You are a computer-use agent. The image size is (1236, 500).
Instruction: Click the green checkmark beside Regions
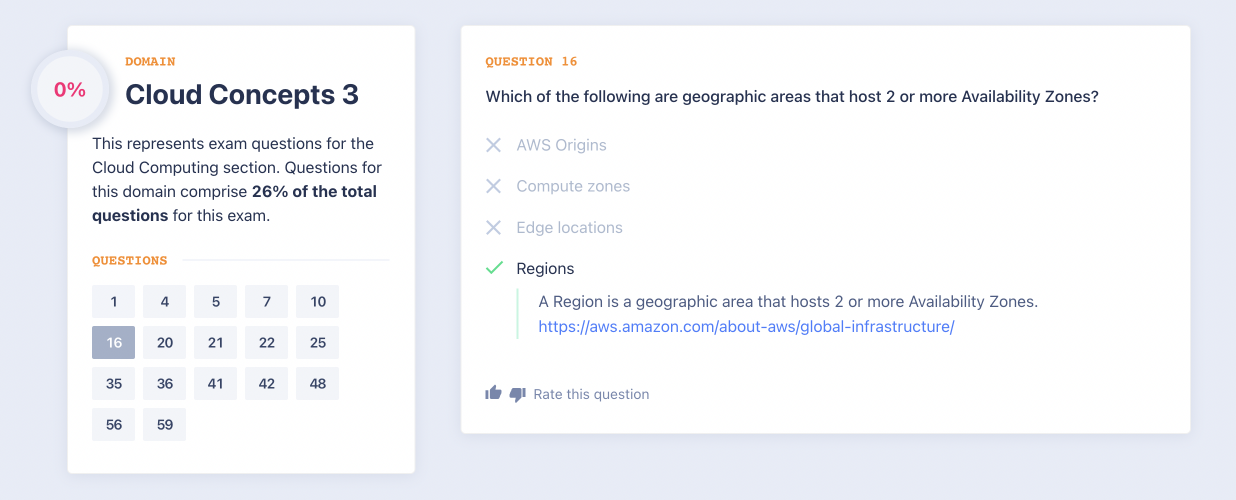click(493, 268)
